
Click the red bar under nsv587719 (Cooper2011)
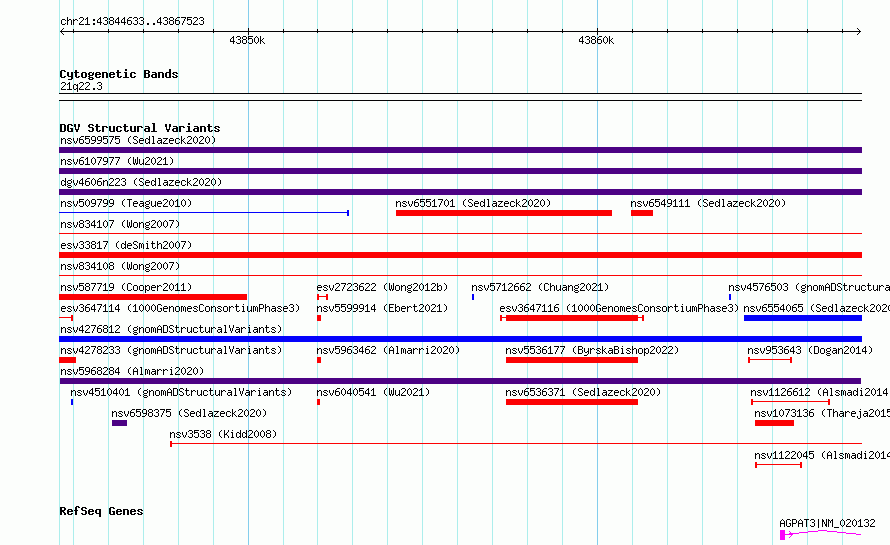153,297
